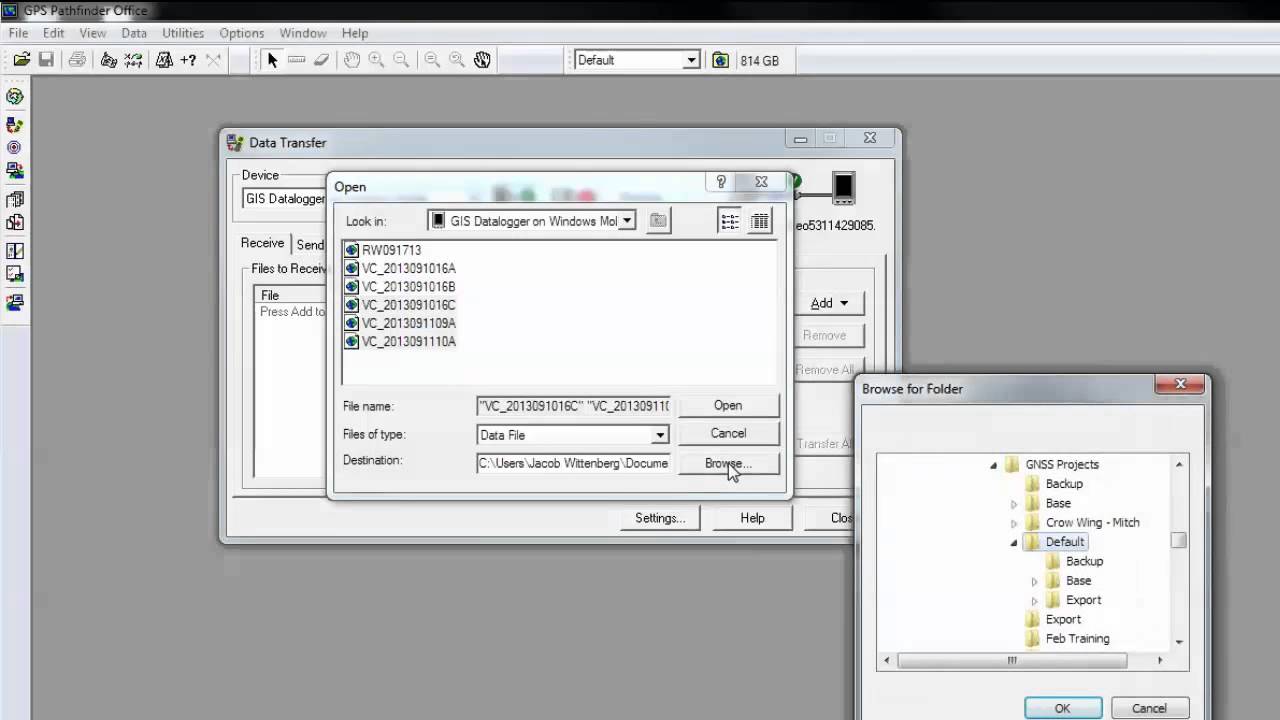Click OK in Browse for Folder
The width and height of the screenshot is (1280, 720).
tap(1062, 708)
